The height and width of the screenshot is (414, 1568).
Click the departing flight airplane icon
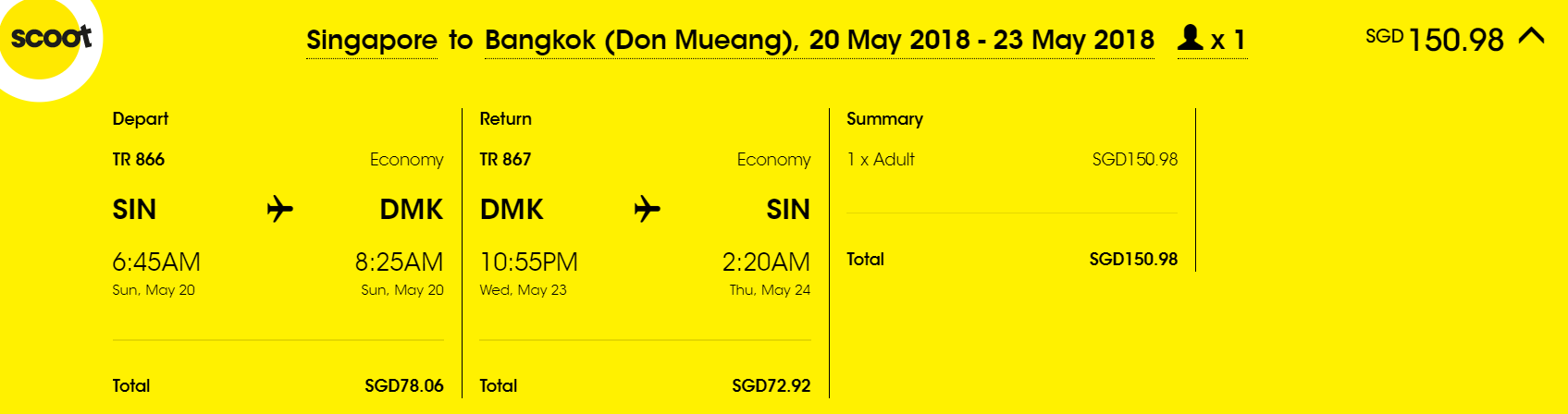(x=279, y=209)
